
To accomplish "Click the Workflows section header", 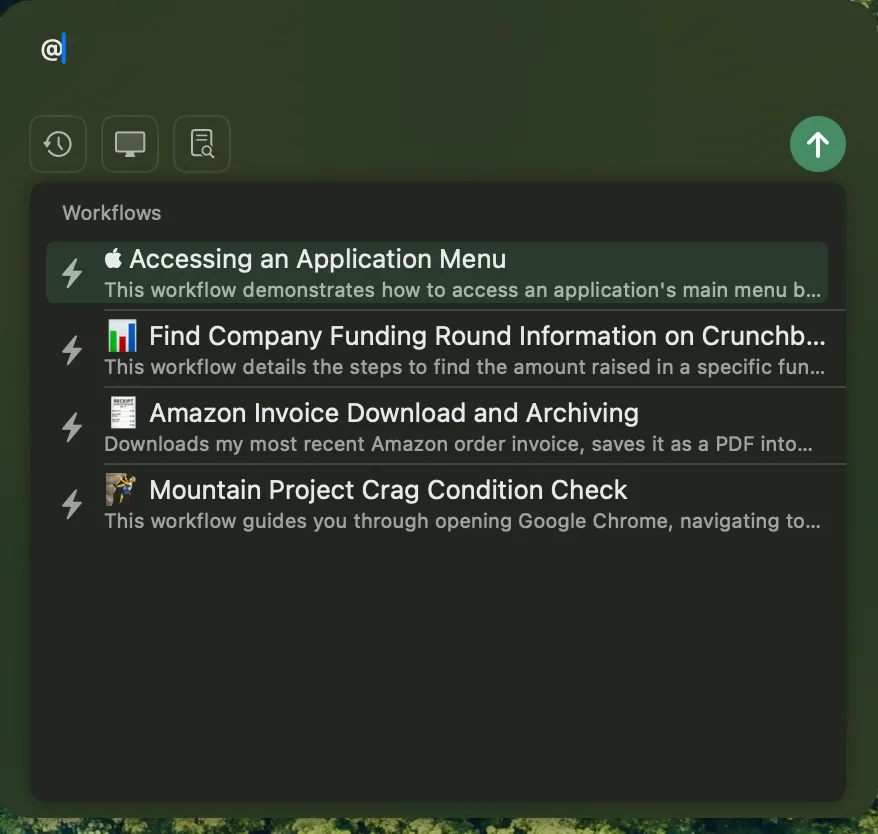I will [x=111, y=213].
